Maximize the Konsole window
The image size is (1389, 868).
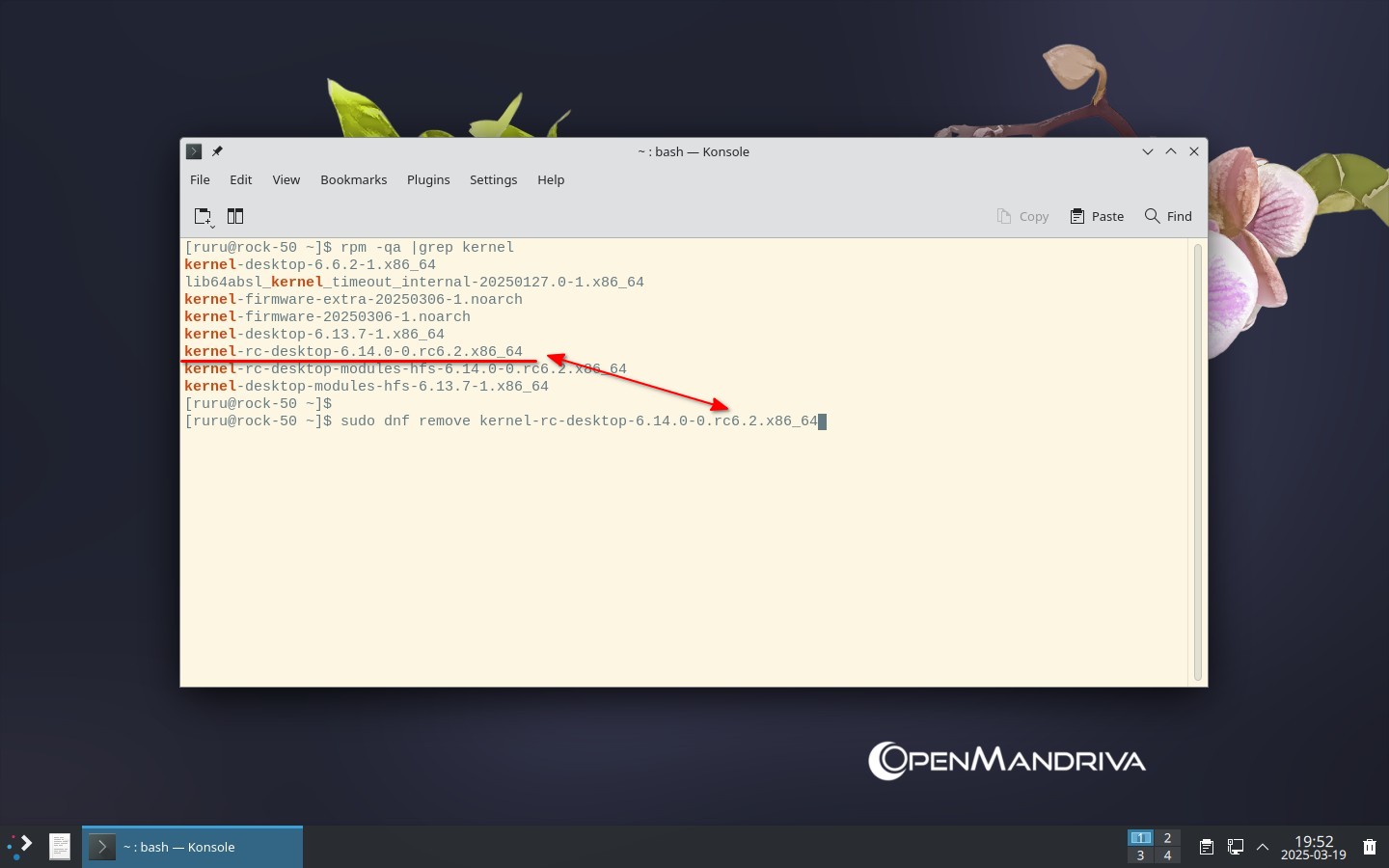point(1171,151)
